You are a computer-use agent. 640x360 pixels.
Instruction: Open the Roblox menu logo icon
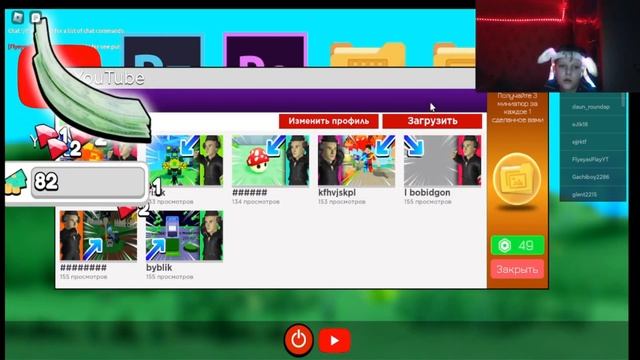(x=18, y=17)
